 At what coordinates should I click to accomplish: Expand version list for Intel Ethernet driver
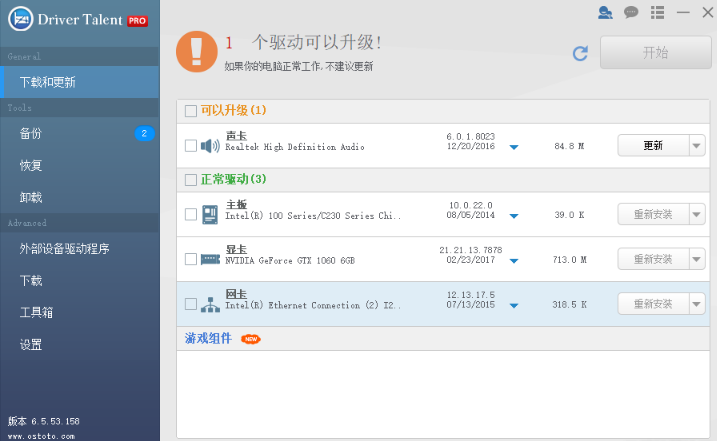pos(514,304)
